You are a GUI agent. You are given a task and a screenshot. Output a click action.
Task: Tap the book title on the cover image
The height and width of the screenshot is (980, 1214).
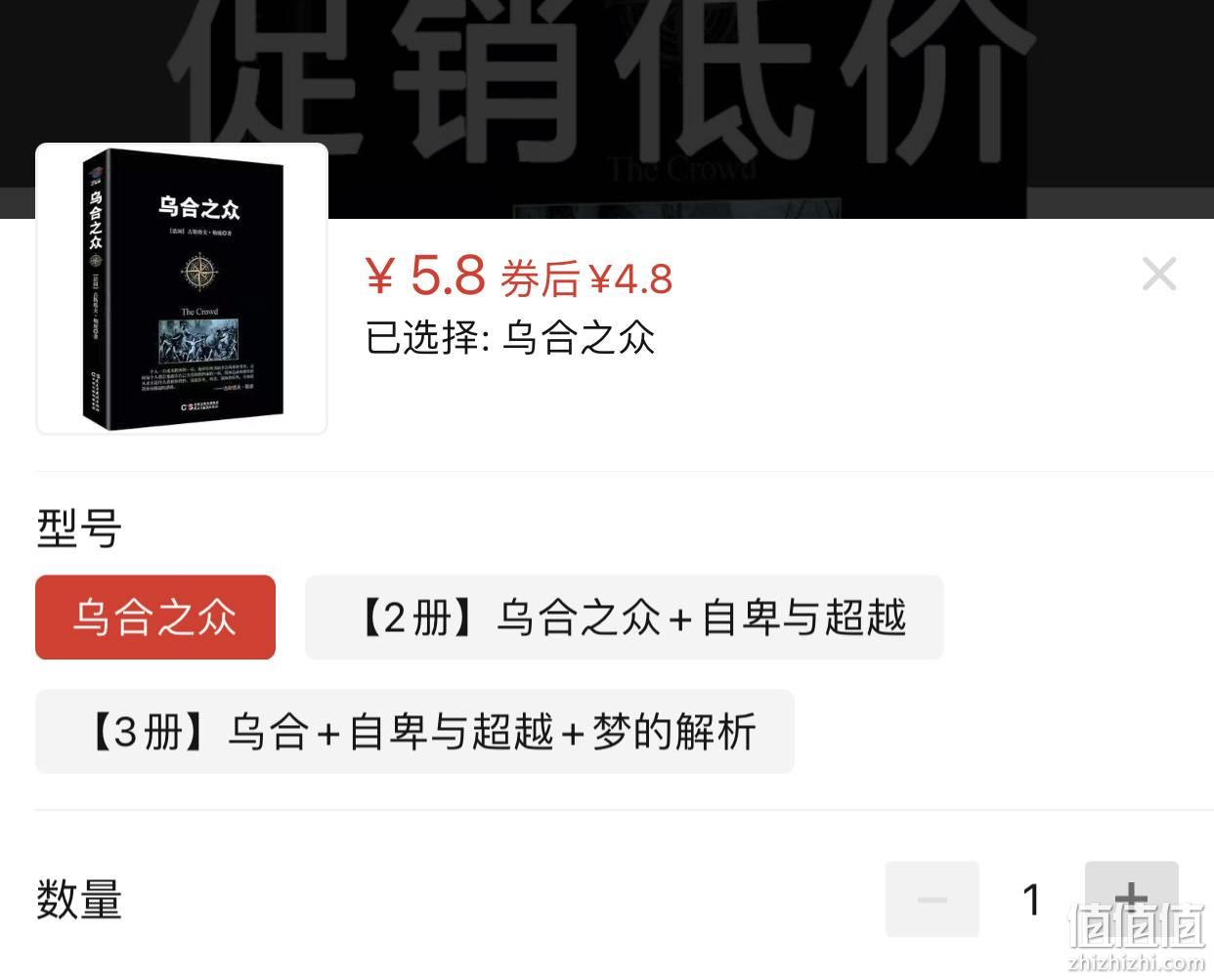[x=198, y=206]
